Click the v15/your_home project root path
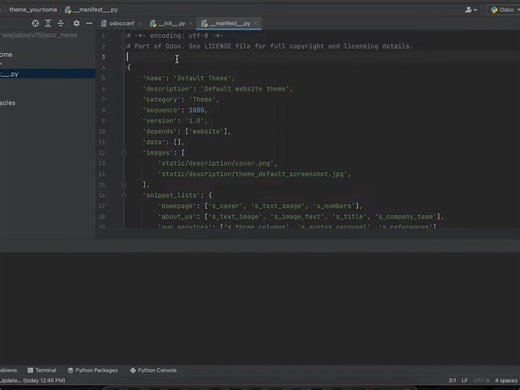Image resolution: width=520 pixels, height=390 pixels. click(39, 35)
